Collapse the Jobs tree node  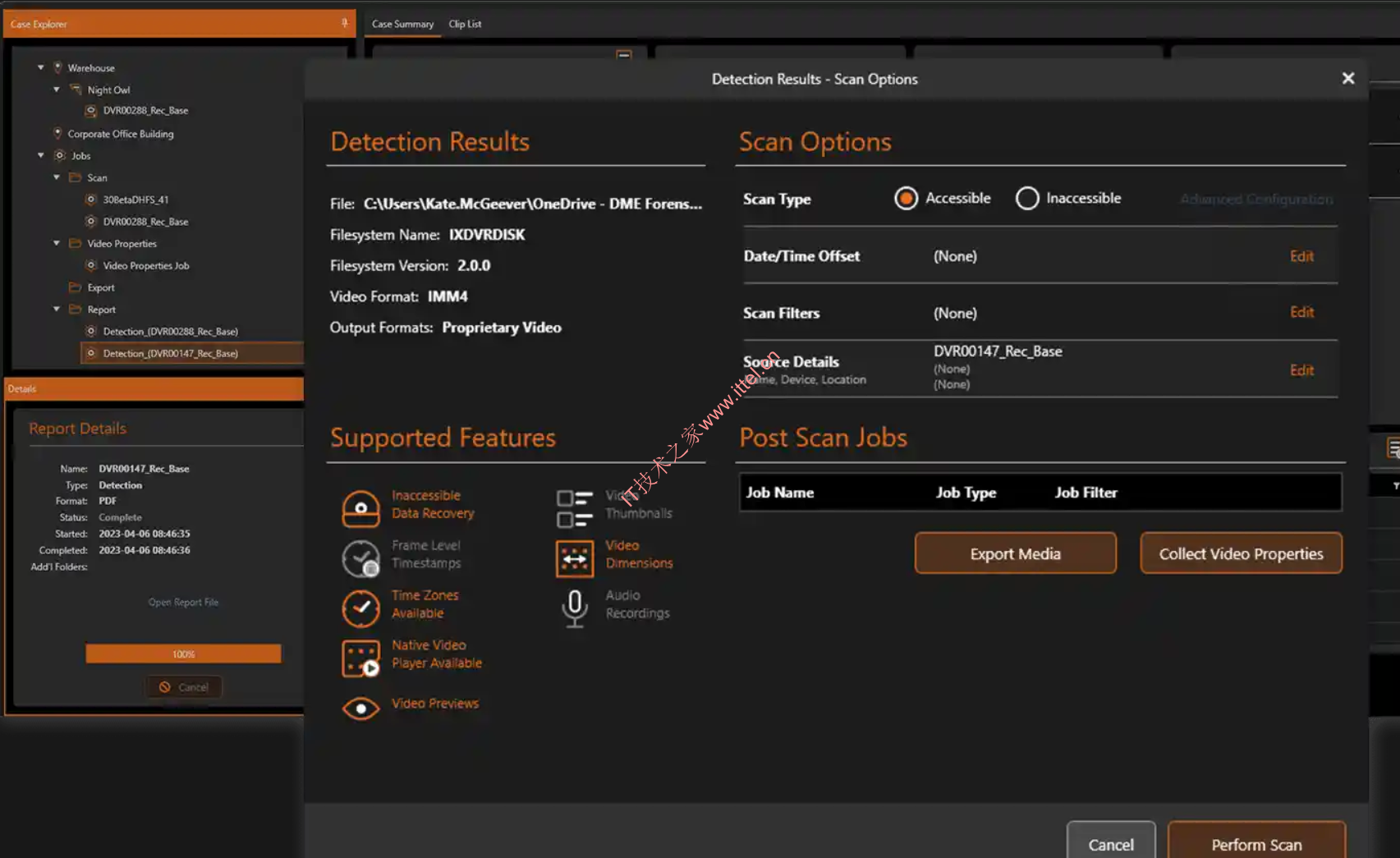coord(40,155)
